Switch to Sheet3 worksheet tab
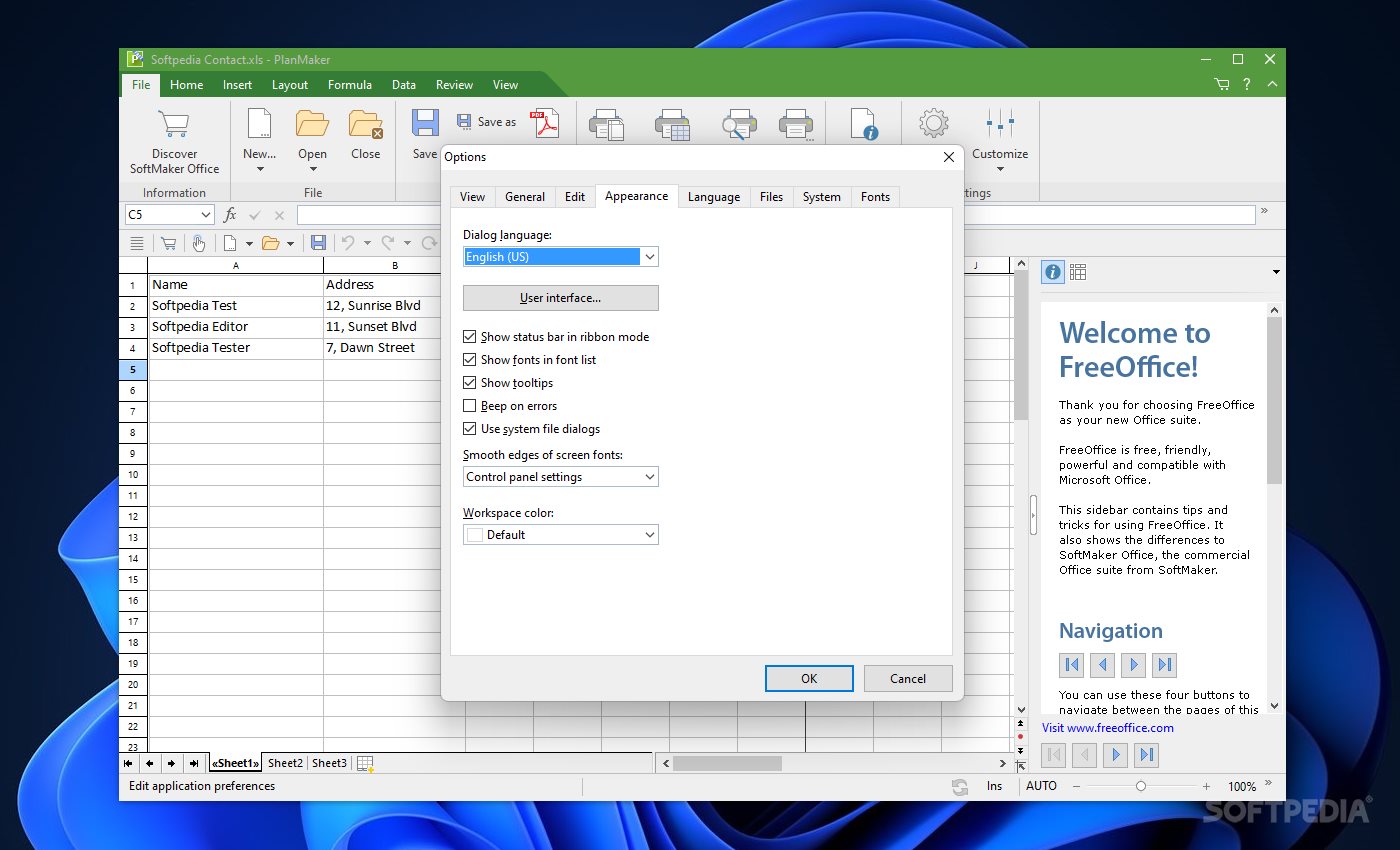1400x850 pixels. [329, 763]
